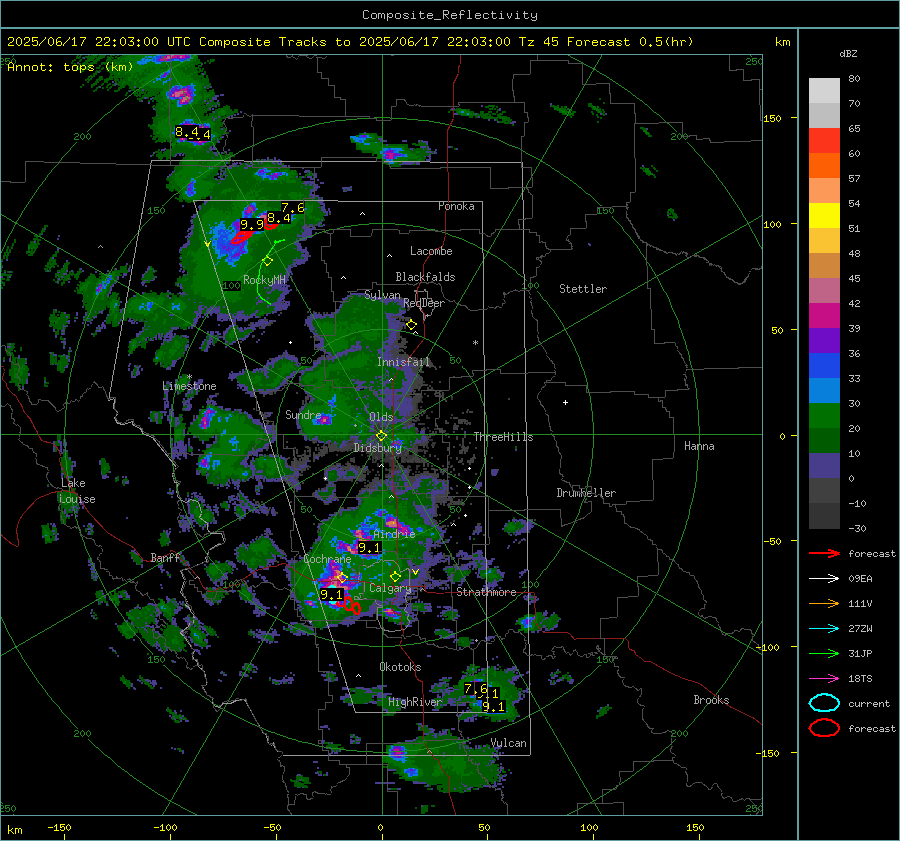Select the Brooks label

pos(711,700)
